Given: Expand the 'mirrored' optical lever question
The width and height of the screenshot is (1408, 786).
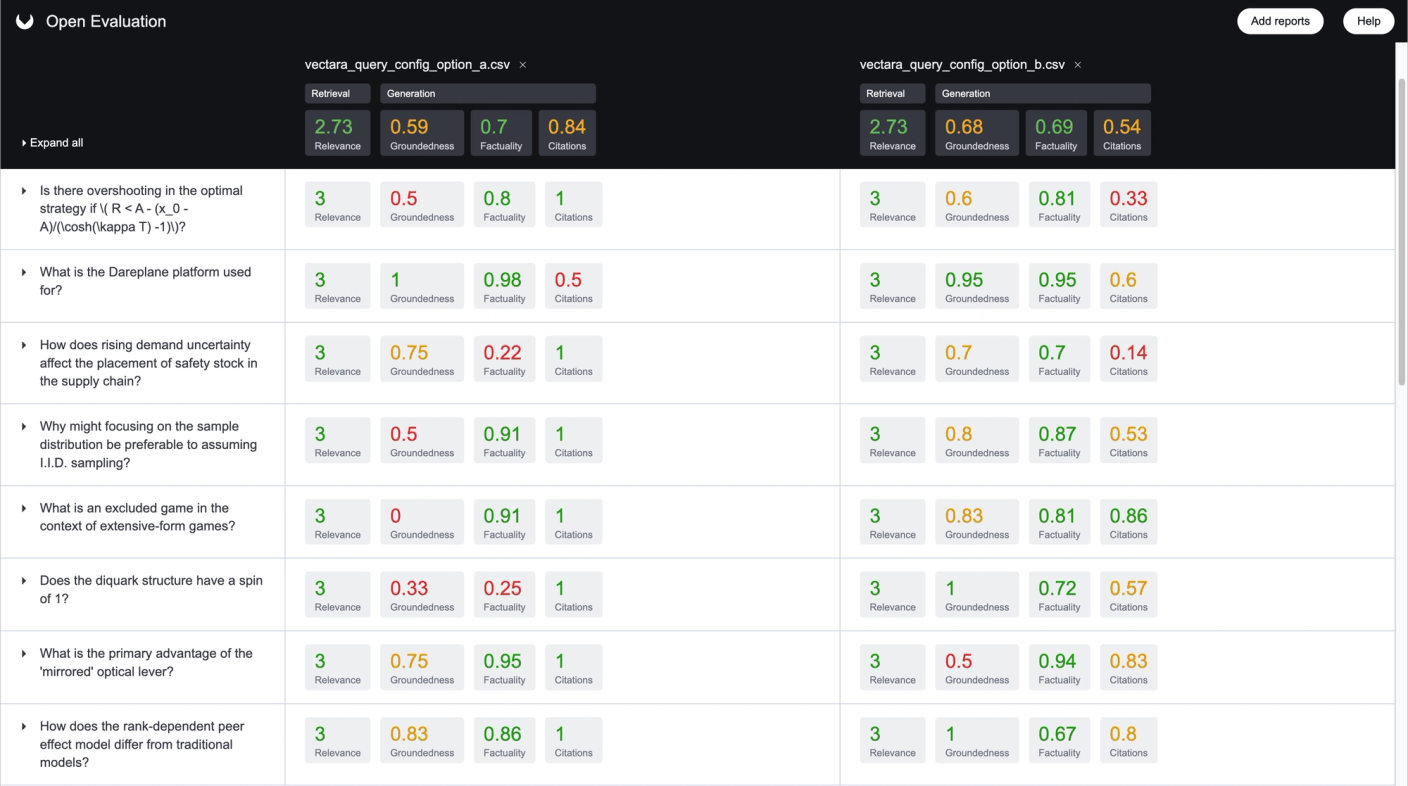Looking at the screenshot, I should pyautogui.click(x=24, y=654).
